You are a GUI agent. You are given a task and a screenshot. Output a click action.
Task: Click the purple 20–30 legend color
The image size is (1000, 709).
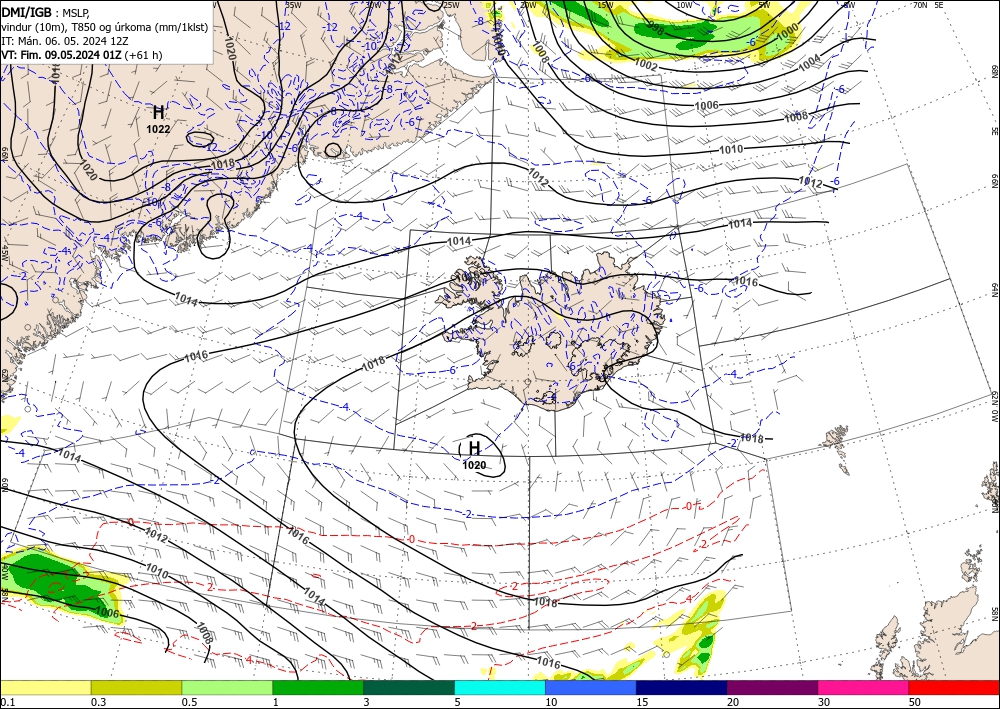click(x=772, y=688)
